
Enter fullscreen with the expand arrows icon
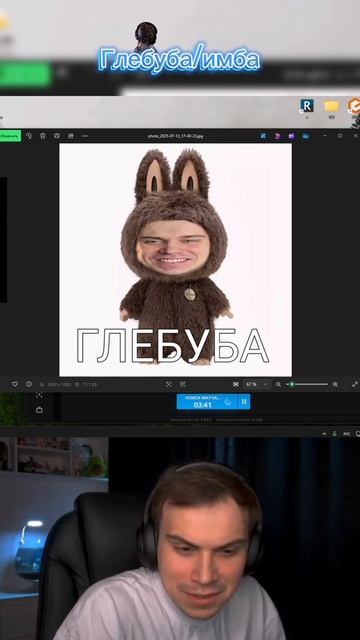pyautogui.click(x=355, y=384)
